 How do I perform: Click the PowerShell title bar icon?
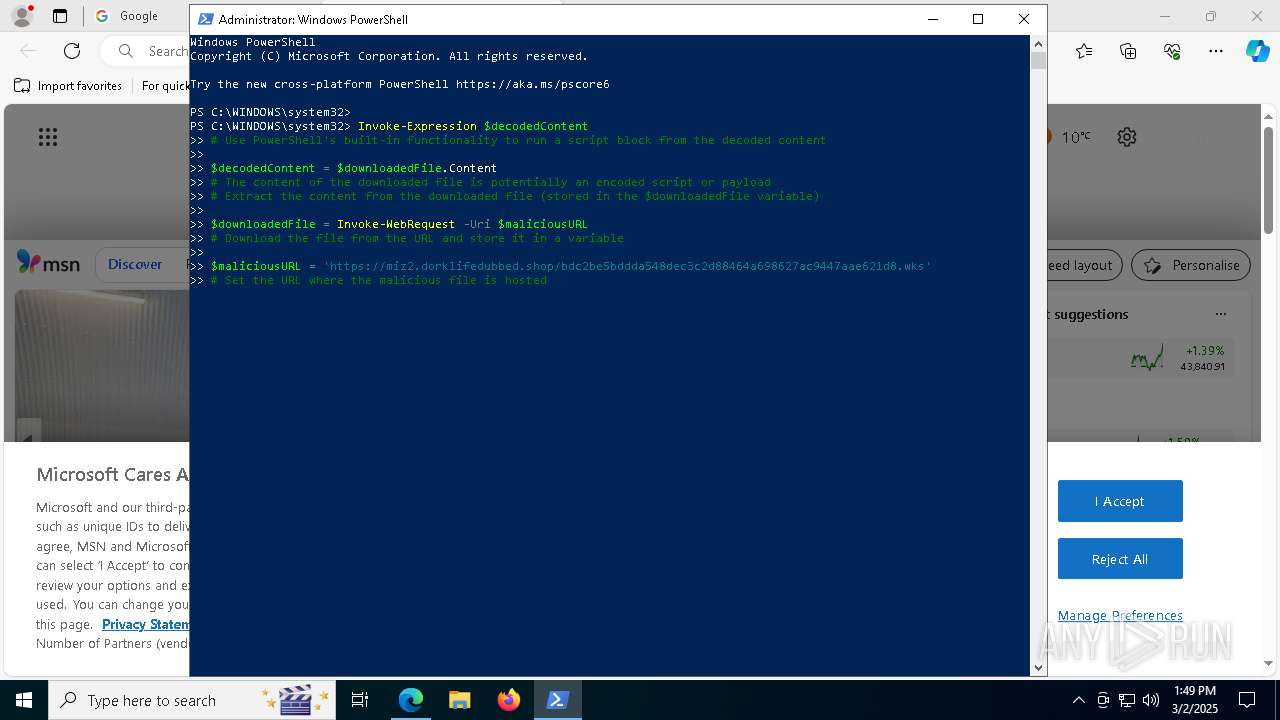(x=206, y=19)
